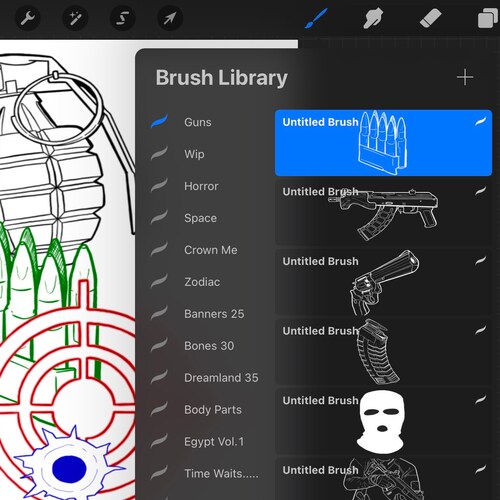Select the AK rifle Untitled Brush
The image size is (500, 500).
(383, 212)
